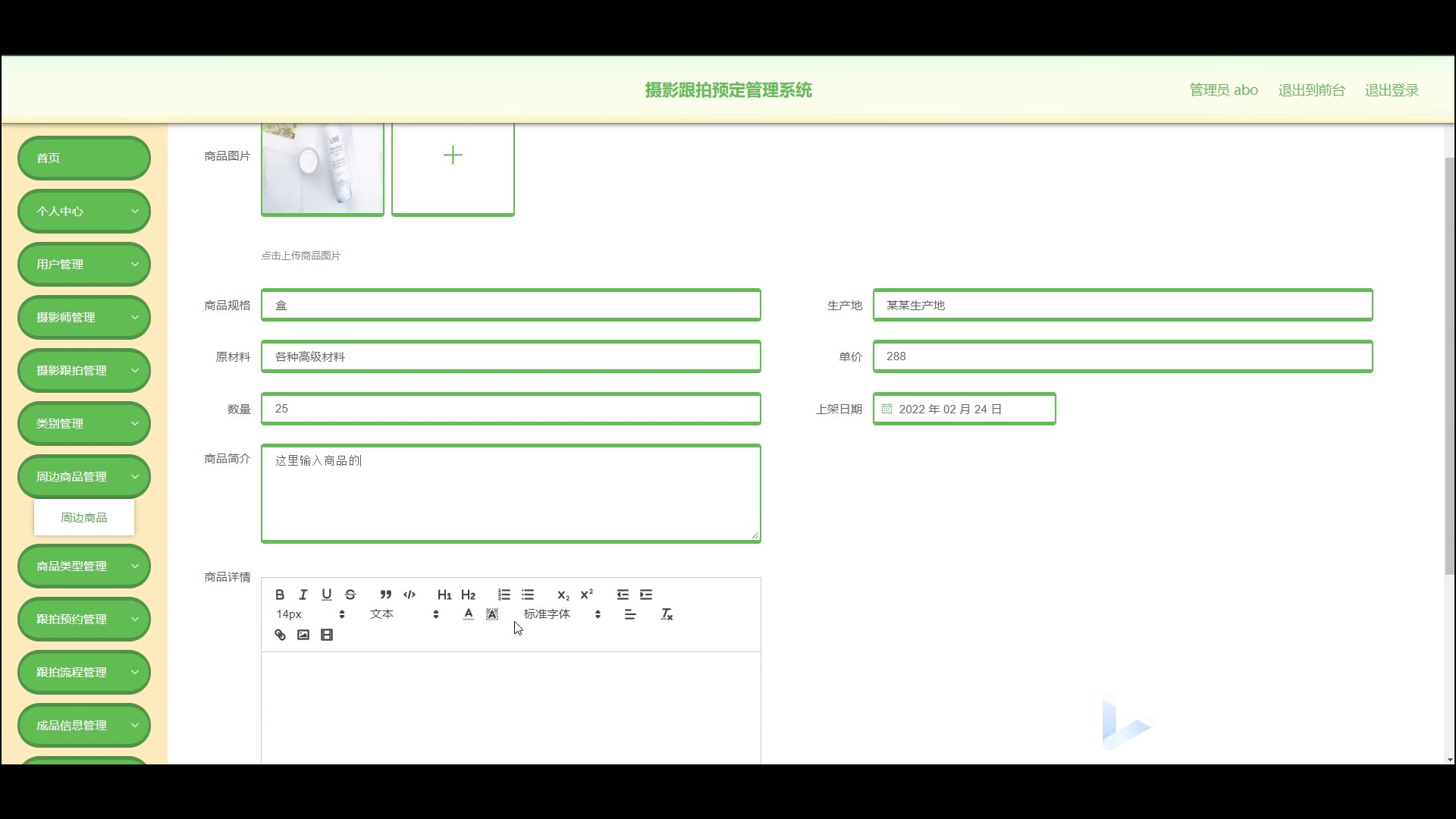The width and height of the screenshot is (1456, 819).
Task: Increase indent in editor
Action: [x=646, y=595]
